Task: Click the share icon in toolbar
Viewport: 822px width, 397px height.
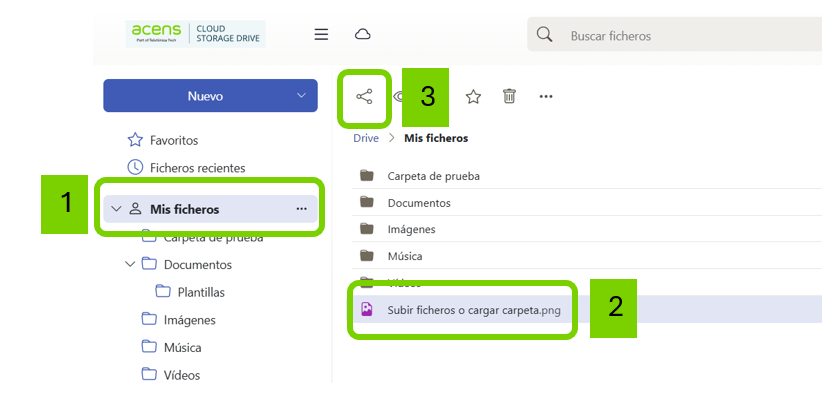Action: 364,97
